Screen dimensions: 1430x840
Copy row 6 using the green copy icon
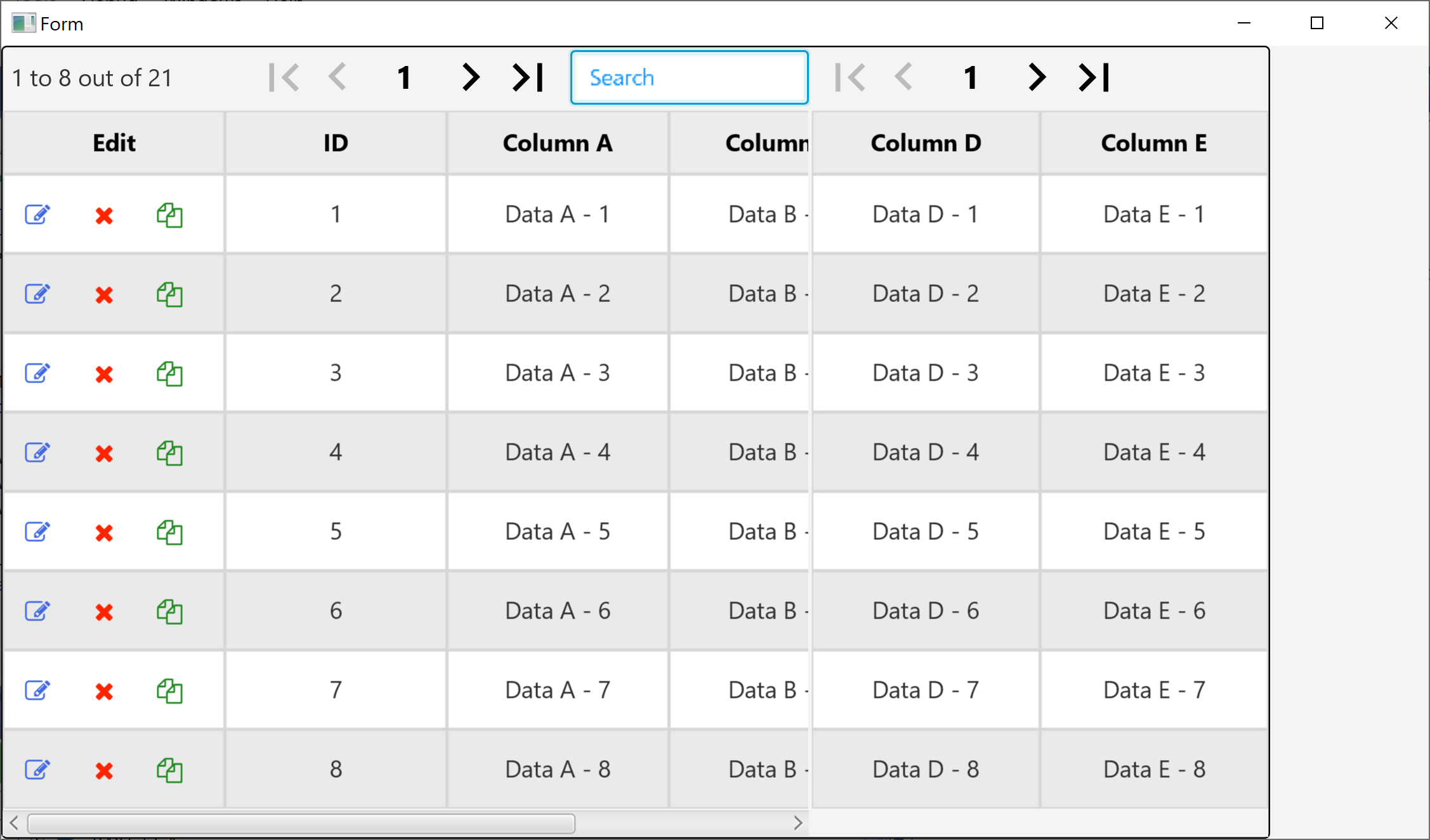point(169,612)
